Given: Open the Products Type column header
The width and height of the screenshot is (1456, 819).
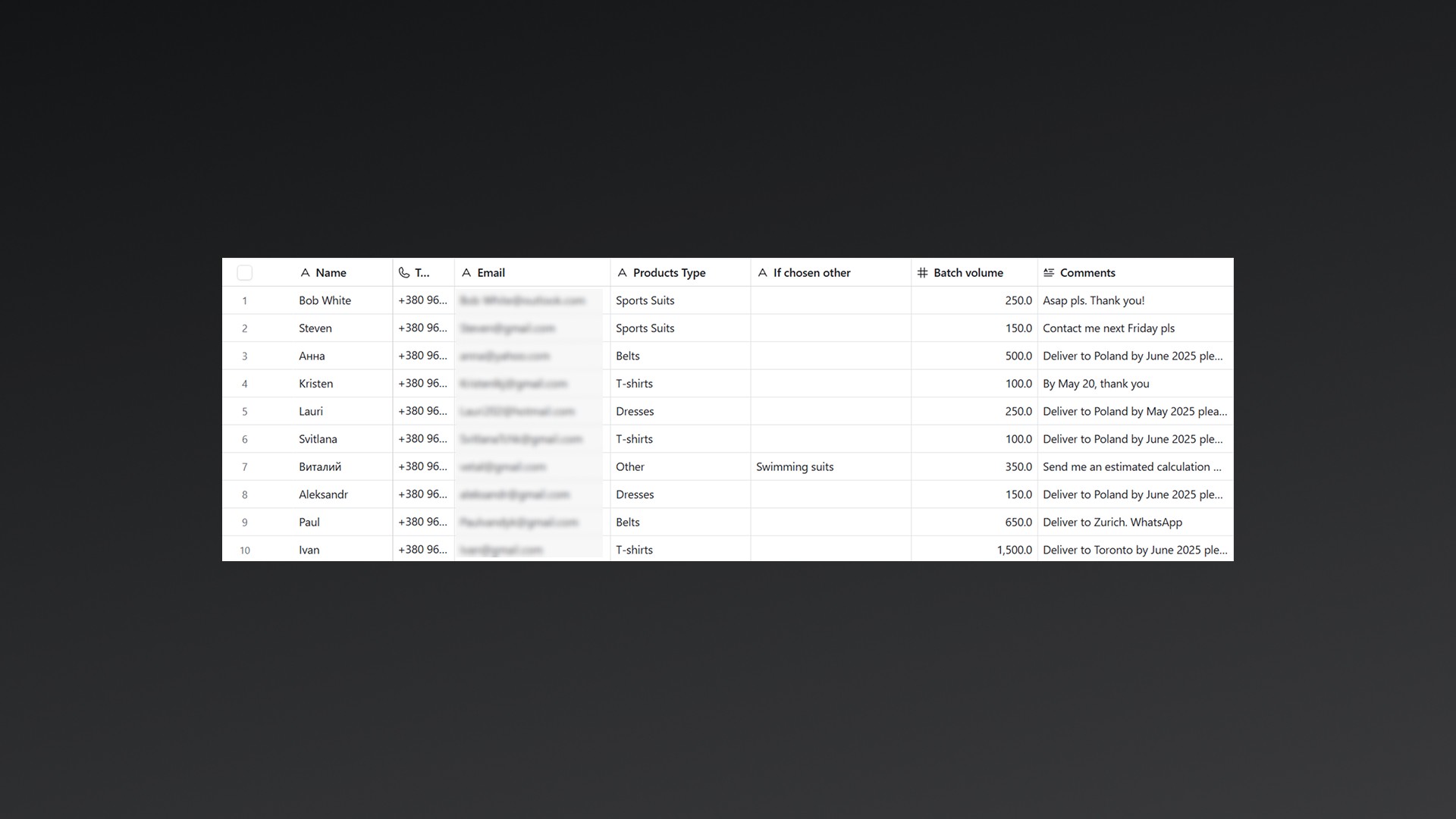Looking at the screenshot, I should (x=669, y=273).
